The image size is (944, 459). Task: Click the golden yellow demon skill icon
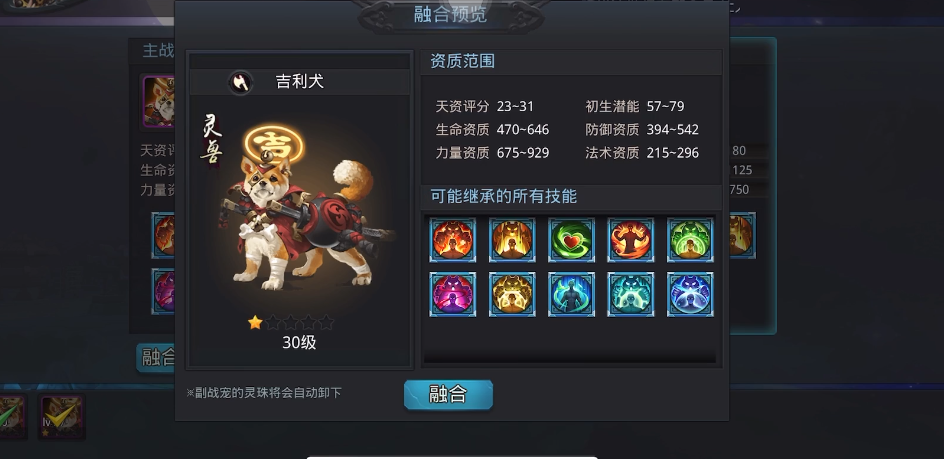click(512, 294)
